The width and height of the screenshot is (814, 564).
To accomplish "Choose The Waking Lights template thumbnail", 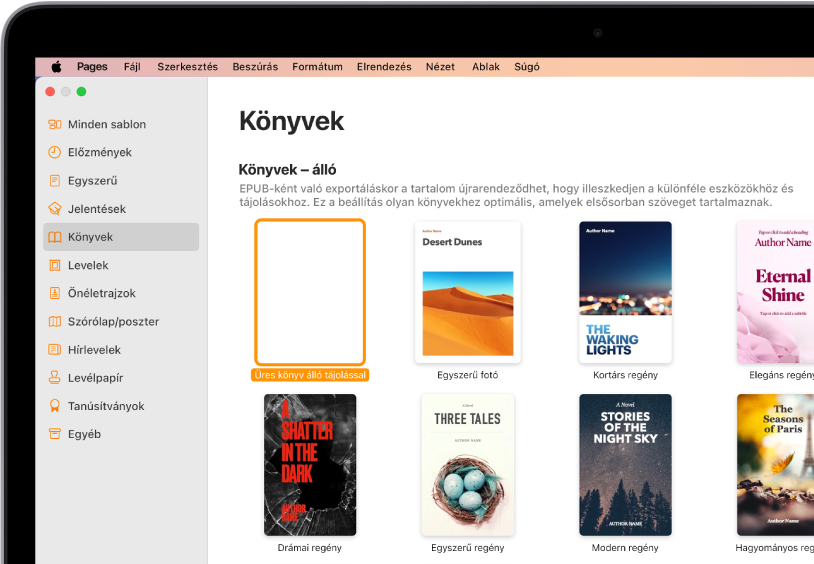I will tap(626, 292).
